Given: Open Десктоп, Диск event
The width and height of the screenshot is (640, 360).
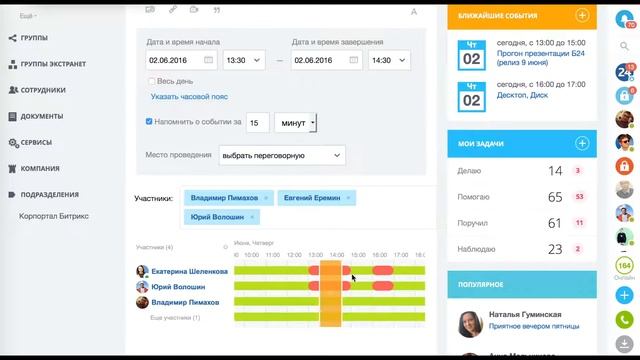Looking at the screenshot, I should (x=522, y=95).
